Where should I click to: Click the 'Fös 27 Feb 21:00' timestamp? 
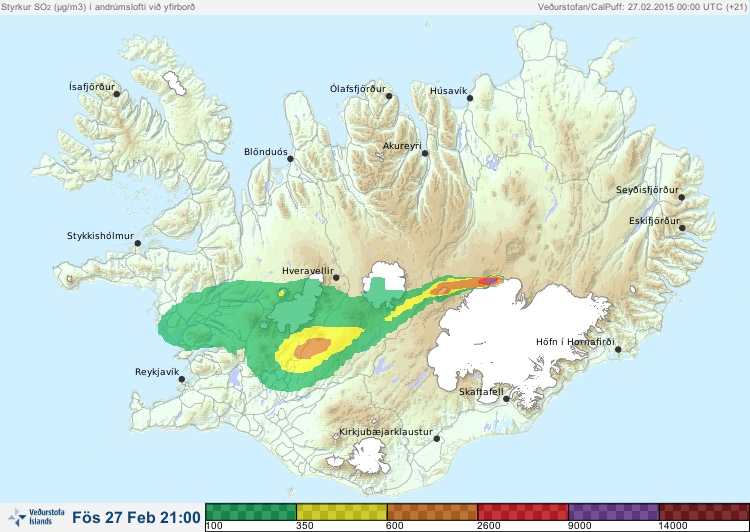[136, 517]
